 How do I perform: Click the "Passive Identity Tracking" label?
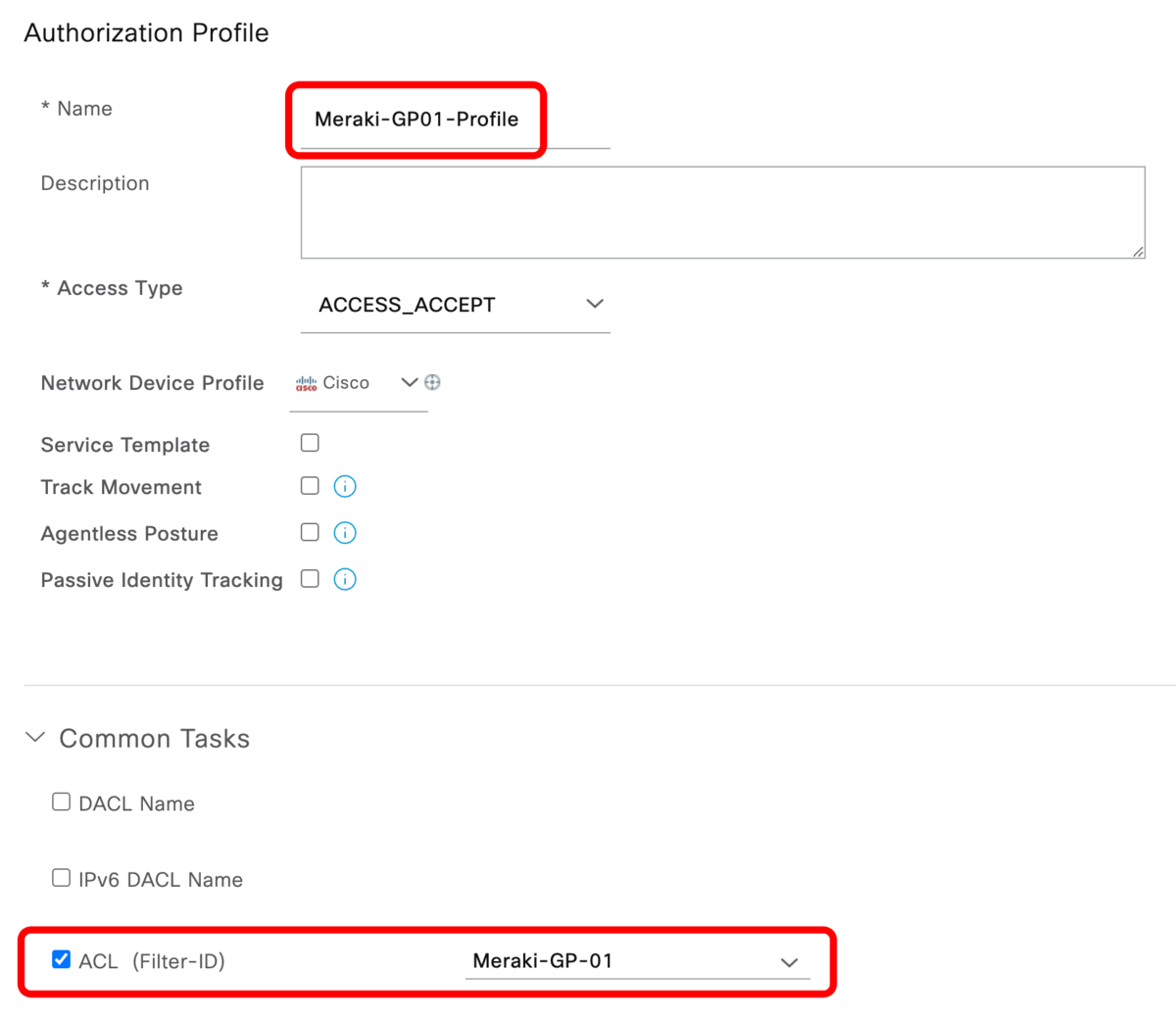(x=162, y=580)
